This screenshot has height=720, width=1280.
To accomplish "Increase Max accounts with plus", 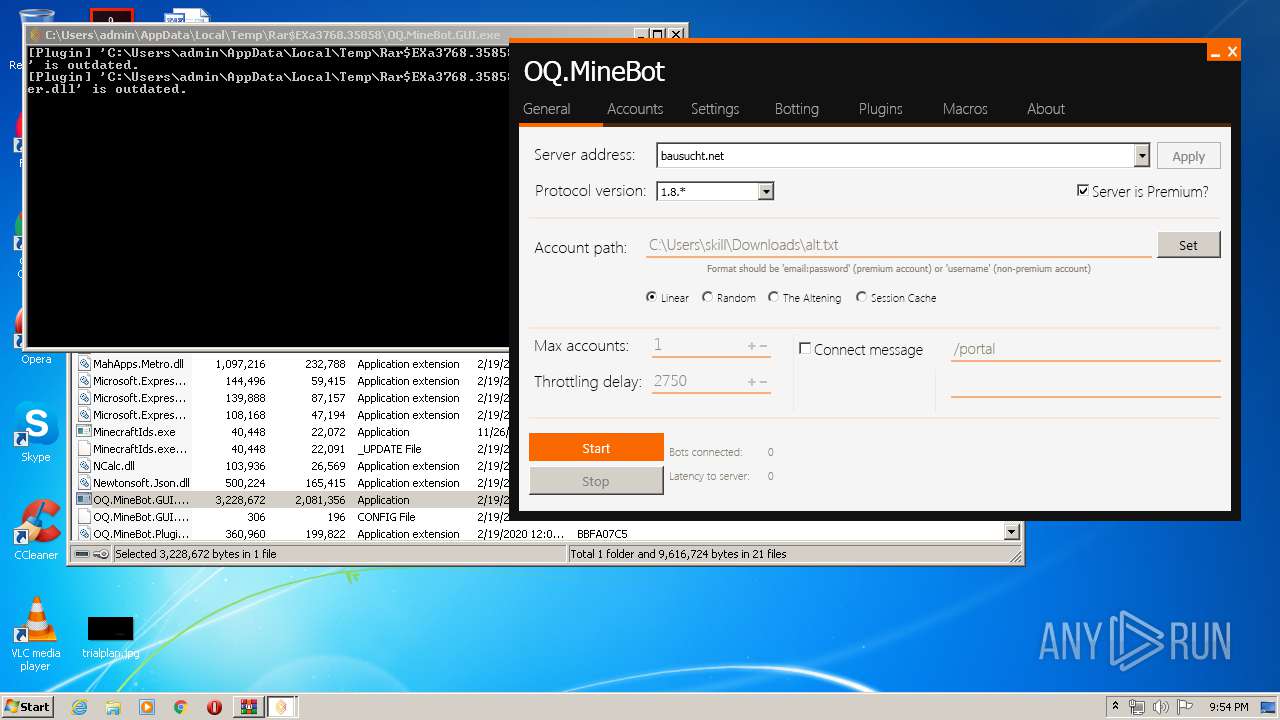I will (x=752, y=346).
